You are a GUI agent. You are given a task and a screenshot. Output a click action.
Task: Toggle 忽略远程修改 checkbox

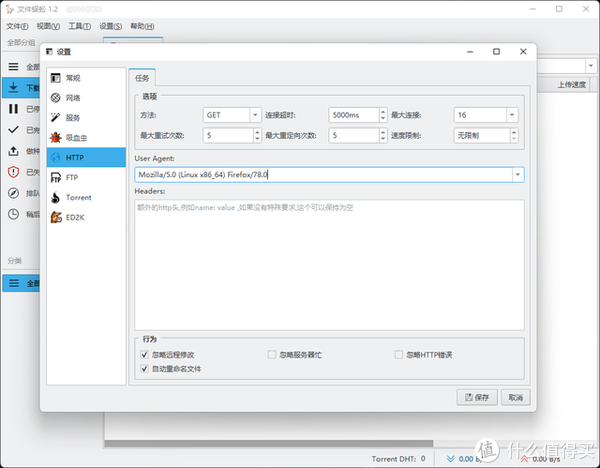point(144,355)
